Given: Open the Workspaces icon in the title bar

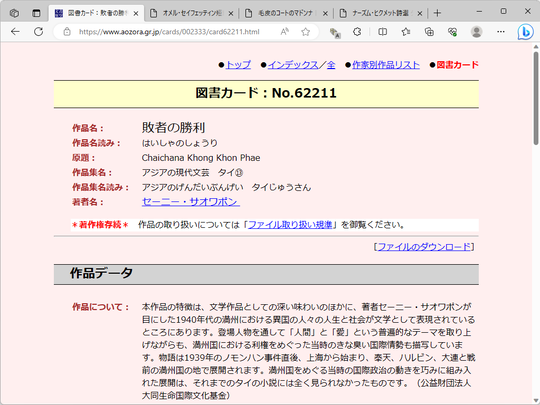Looking at the screenshot, I should pos(14,13).
